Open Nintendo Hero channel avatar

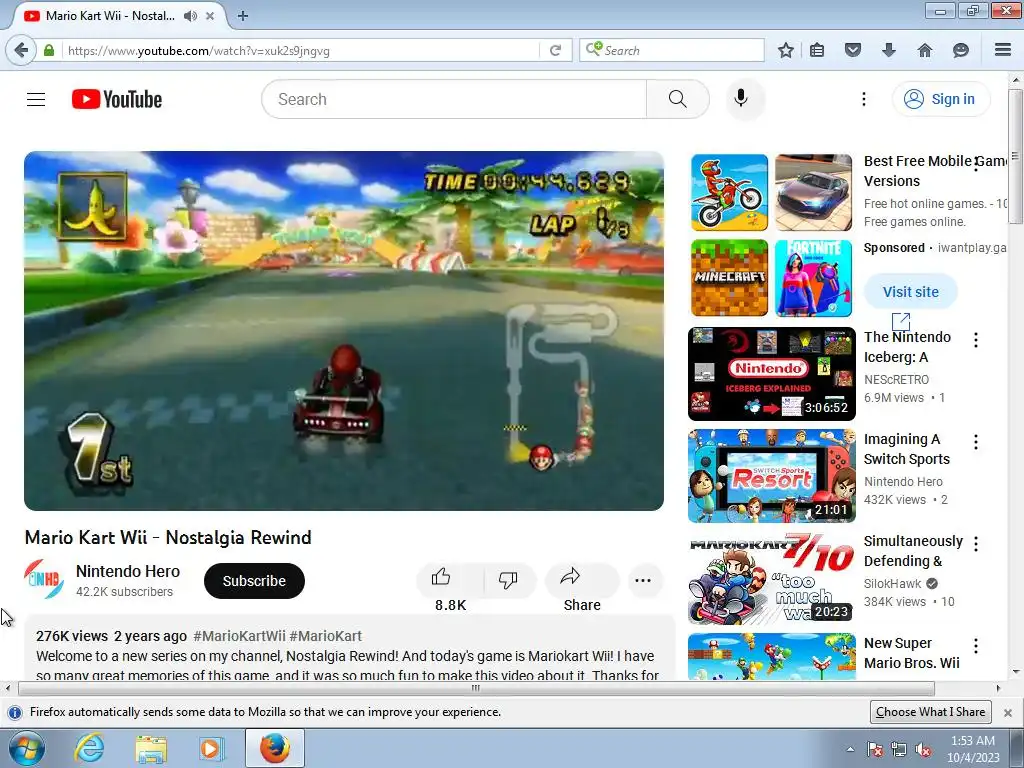(43, 579)
